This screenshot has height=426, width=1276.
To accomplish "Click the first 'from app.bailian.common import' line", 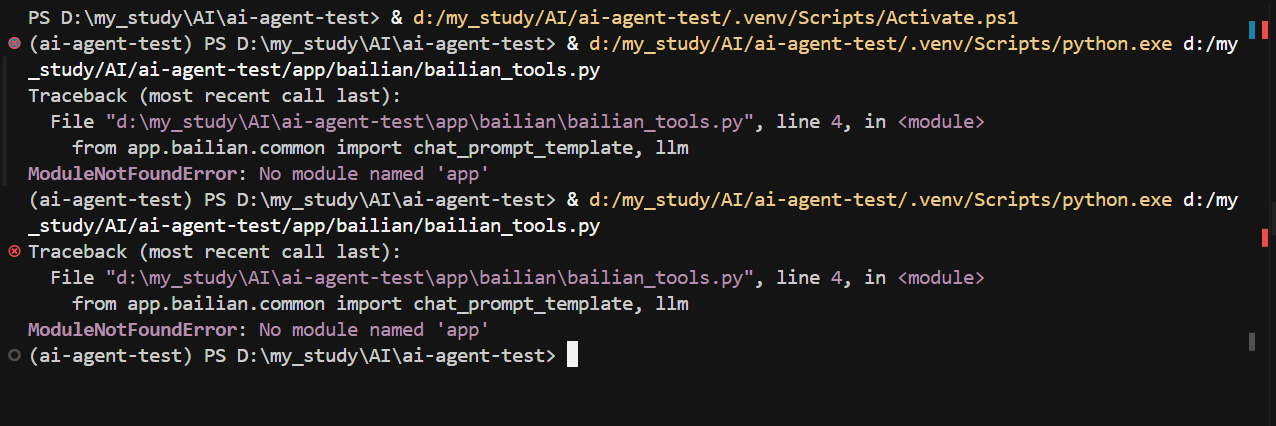I will coord(381,148).
